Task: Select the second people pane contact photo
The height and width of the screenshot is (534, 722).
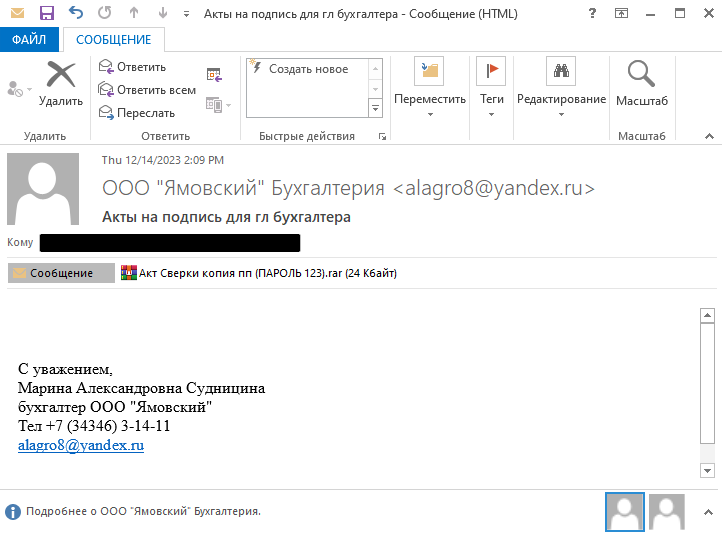Action: [x=667, y=512]
